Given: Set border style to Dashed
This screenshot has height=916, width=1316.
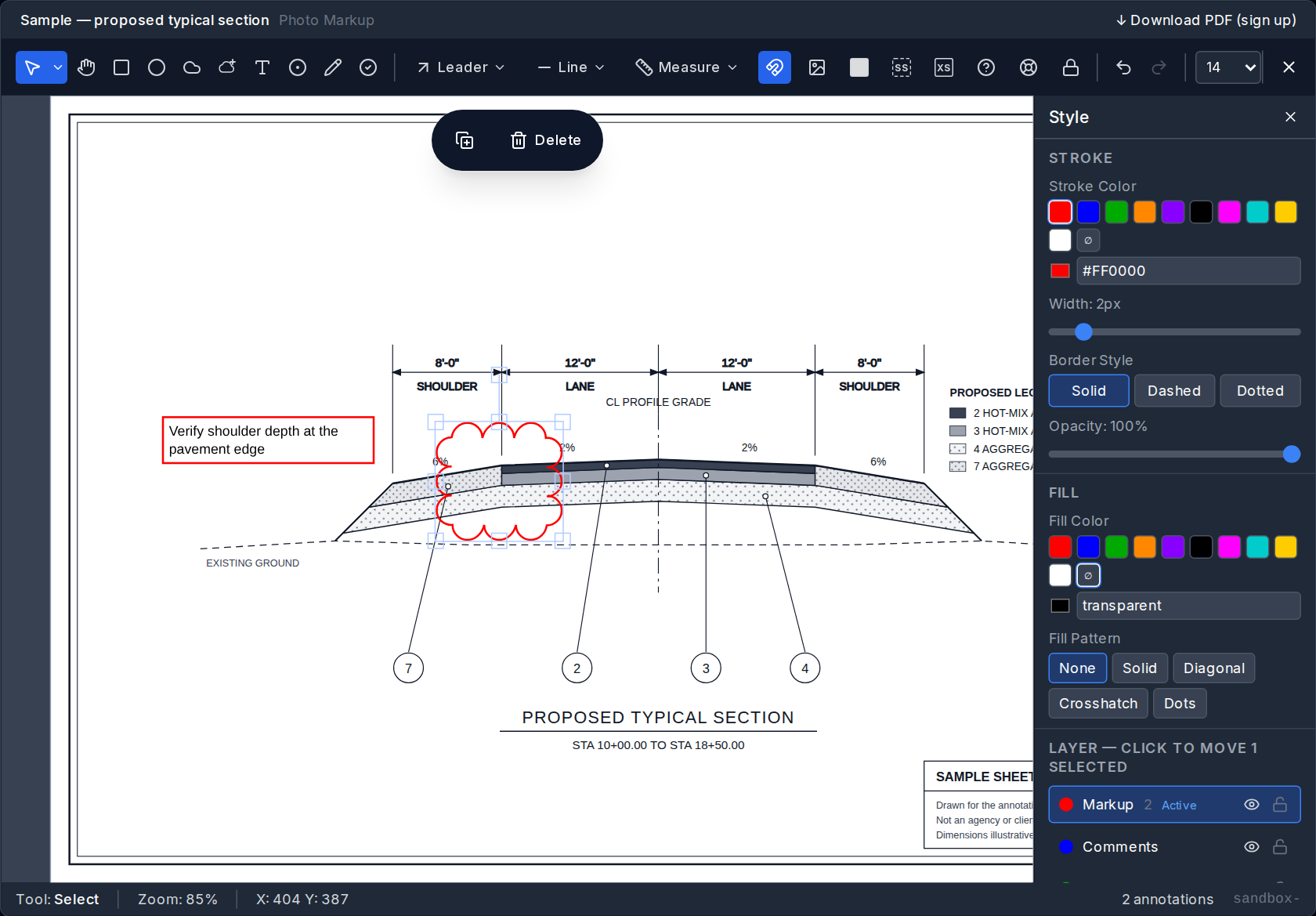Looking at the screenshot, I should [x=1173, y=391].
